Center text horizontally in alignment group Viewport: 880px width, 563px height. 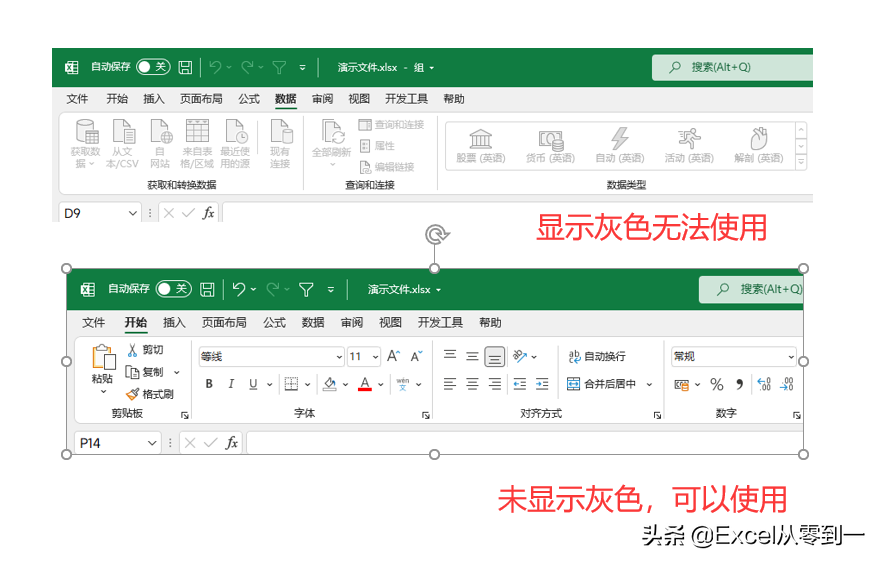(x=472, y=384)
